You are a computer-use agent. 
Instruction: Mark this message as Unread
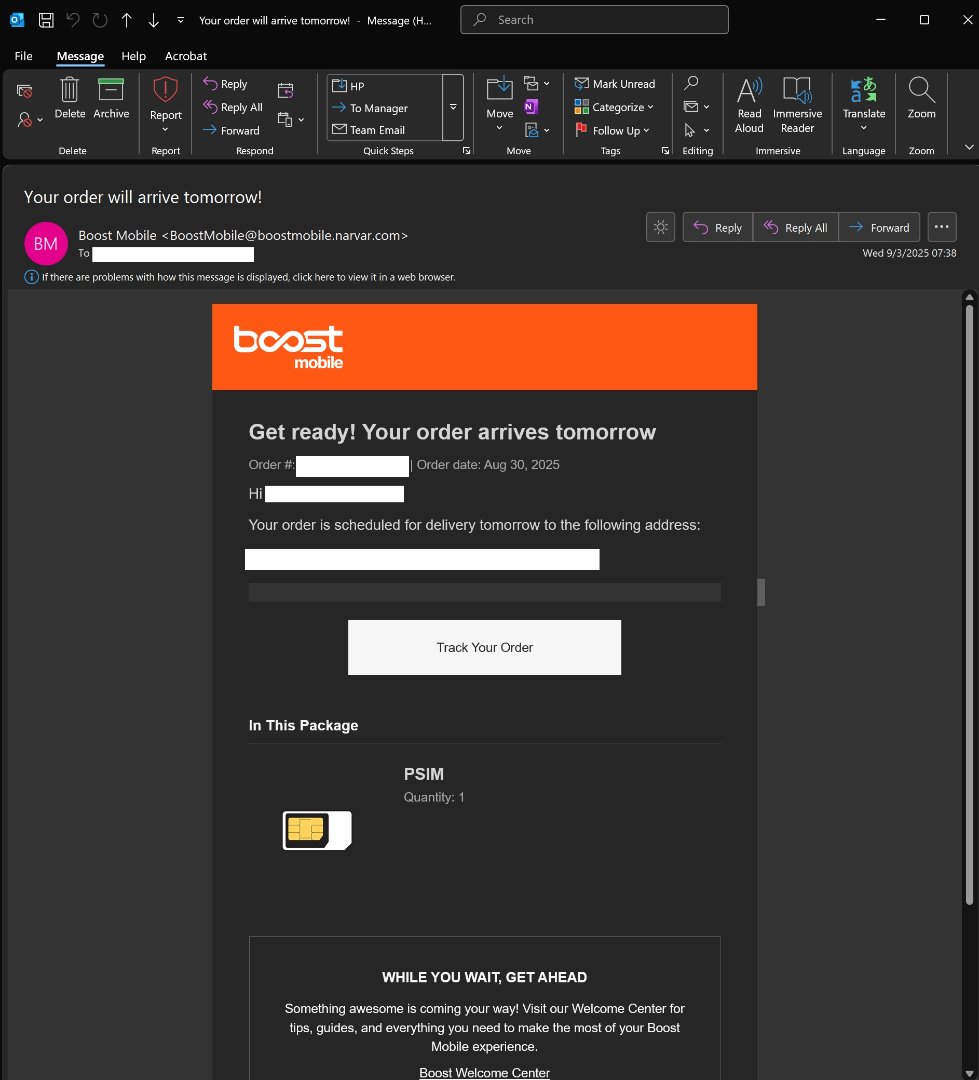pos(615,83)
